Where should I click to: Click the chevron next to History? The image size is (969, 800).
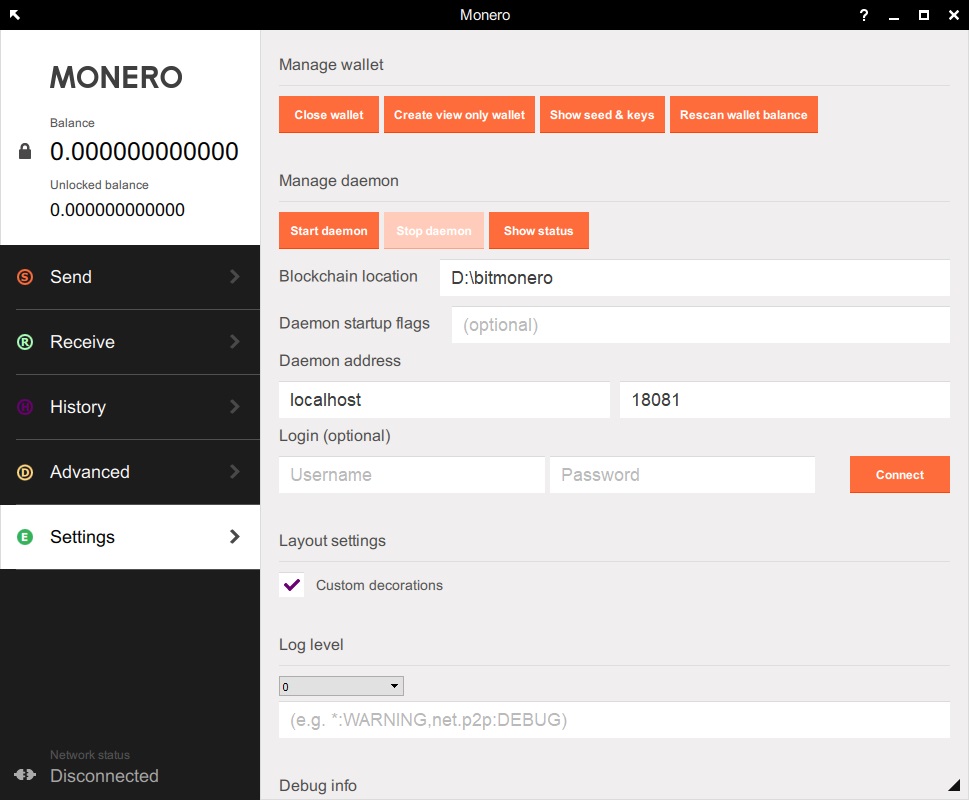pos(235,406)
